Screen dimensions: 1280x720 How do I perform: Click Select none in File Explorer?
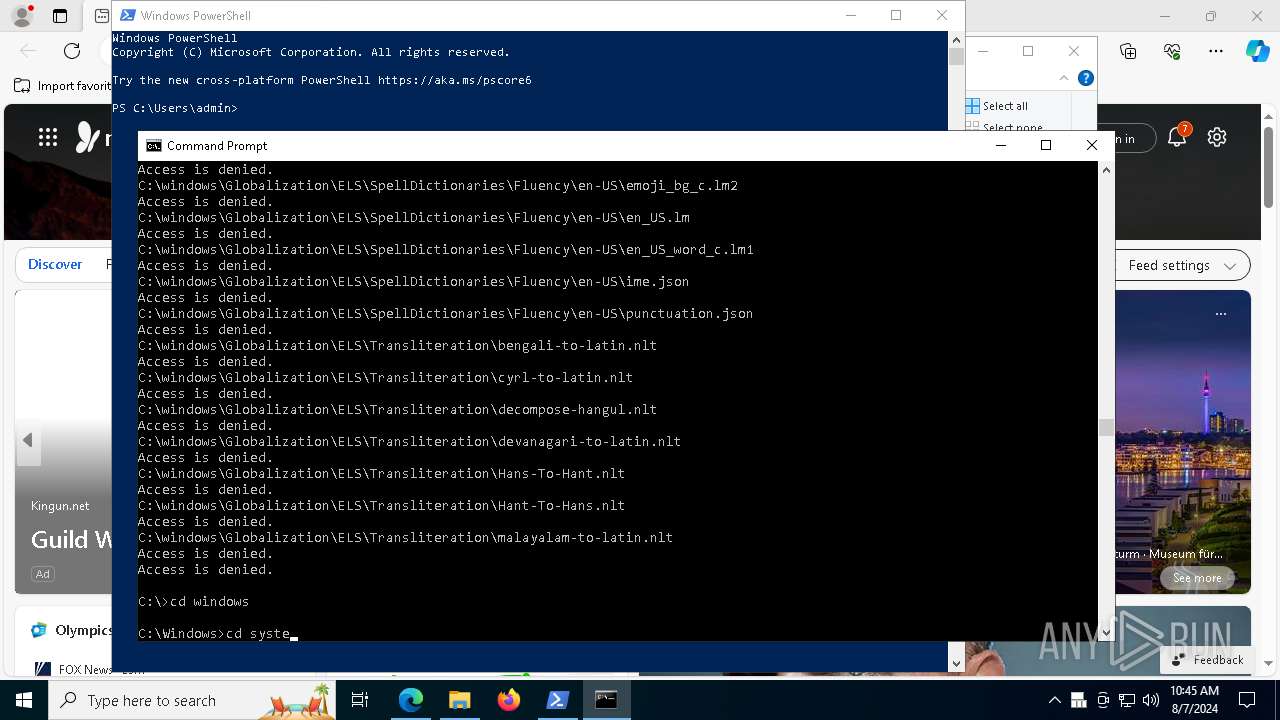pos(1005,127)
